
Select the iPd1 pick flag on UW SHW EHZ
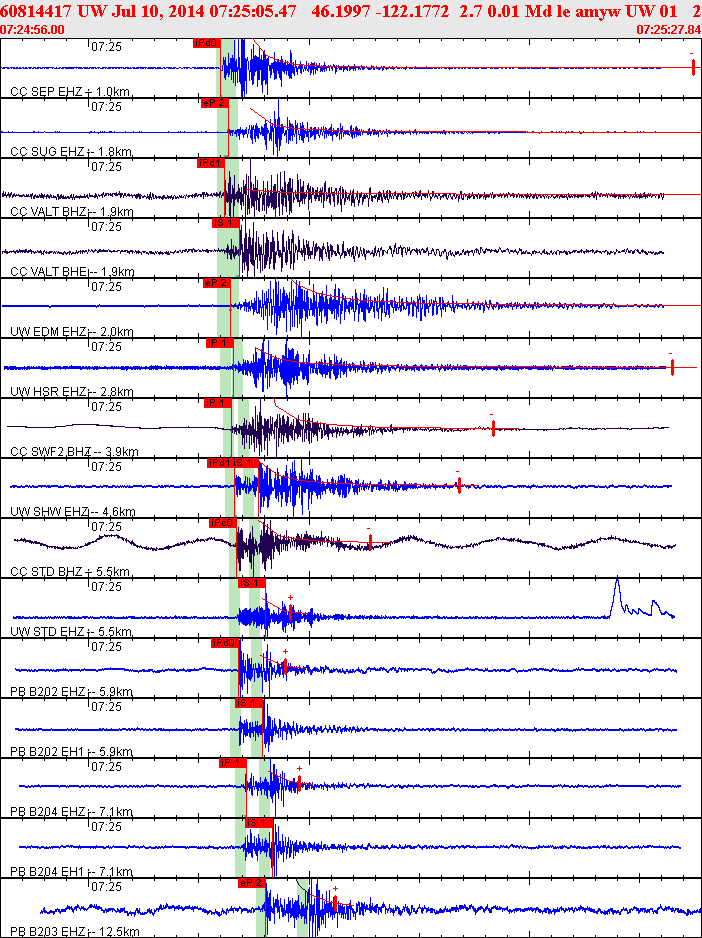(220, 462)
